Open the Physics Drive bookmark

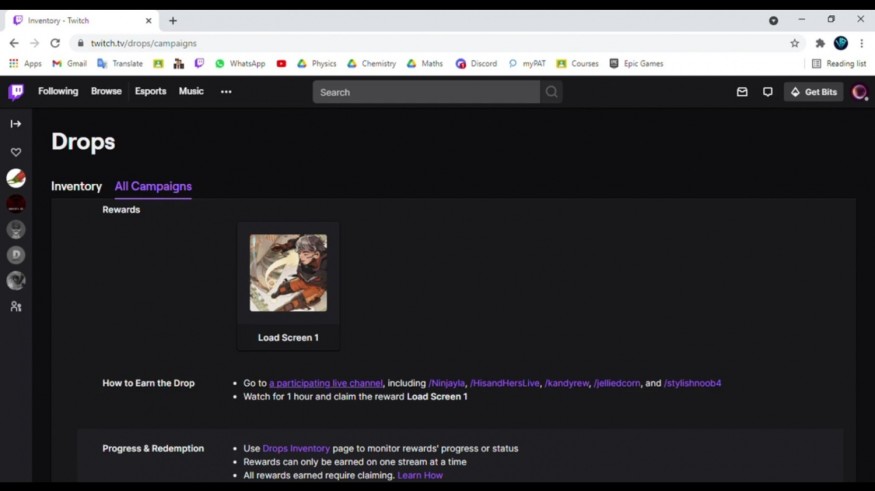[x=316, y=64]
